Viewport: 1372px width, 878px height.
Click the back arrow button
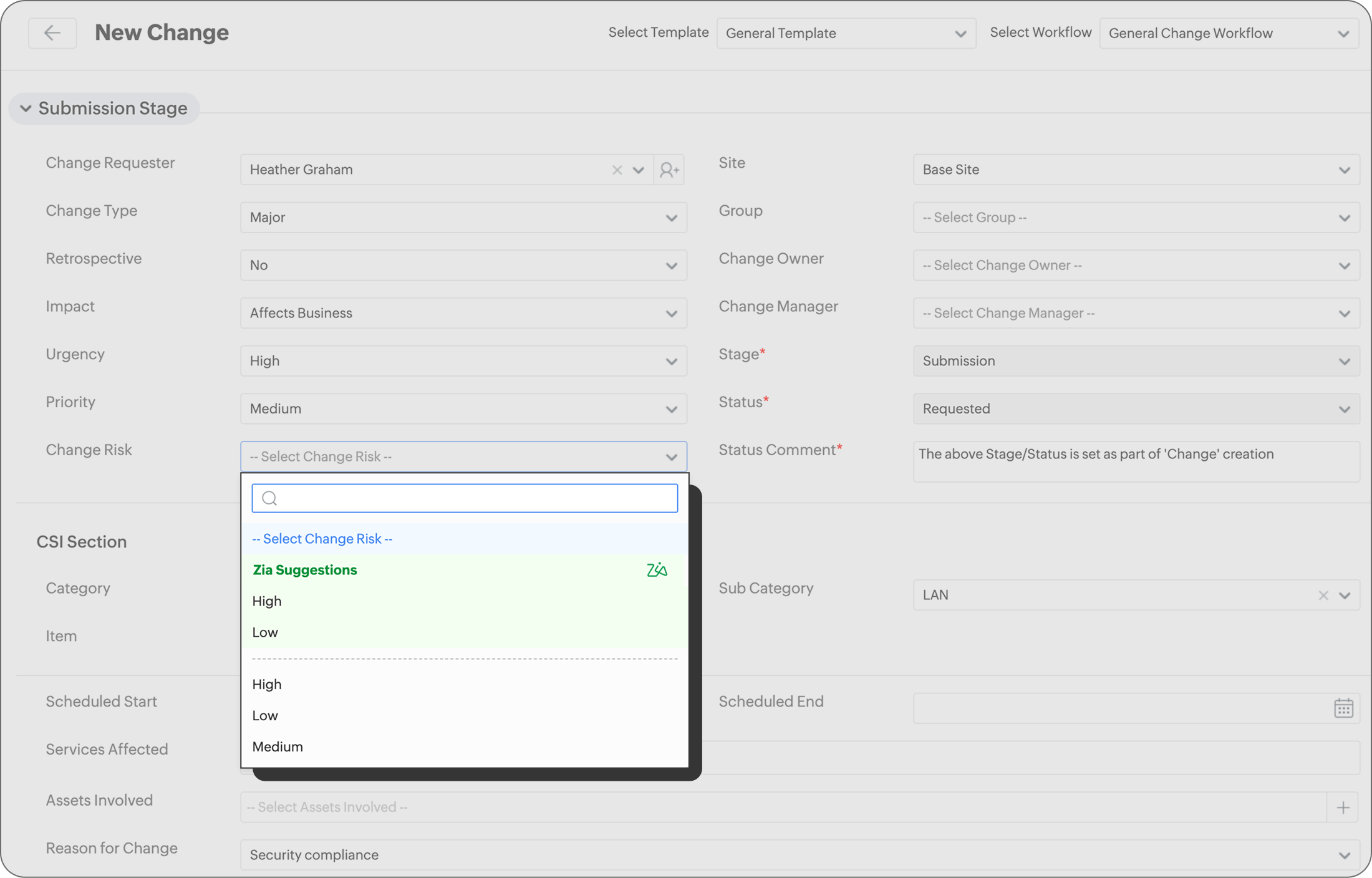pos(52,32)
